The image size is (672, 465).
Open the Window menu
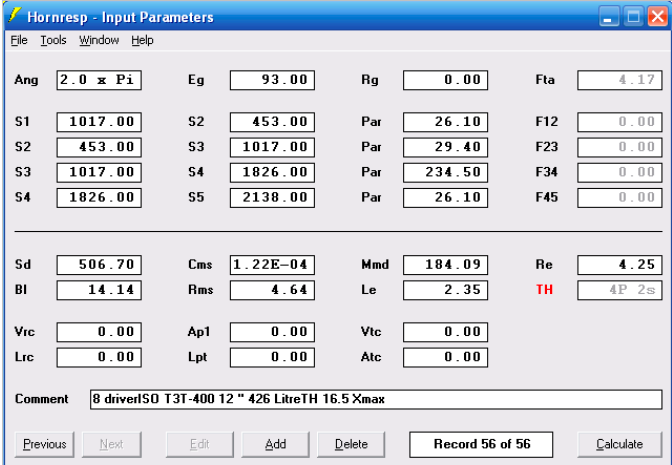(x=99, y=40)
